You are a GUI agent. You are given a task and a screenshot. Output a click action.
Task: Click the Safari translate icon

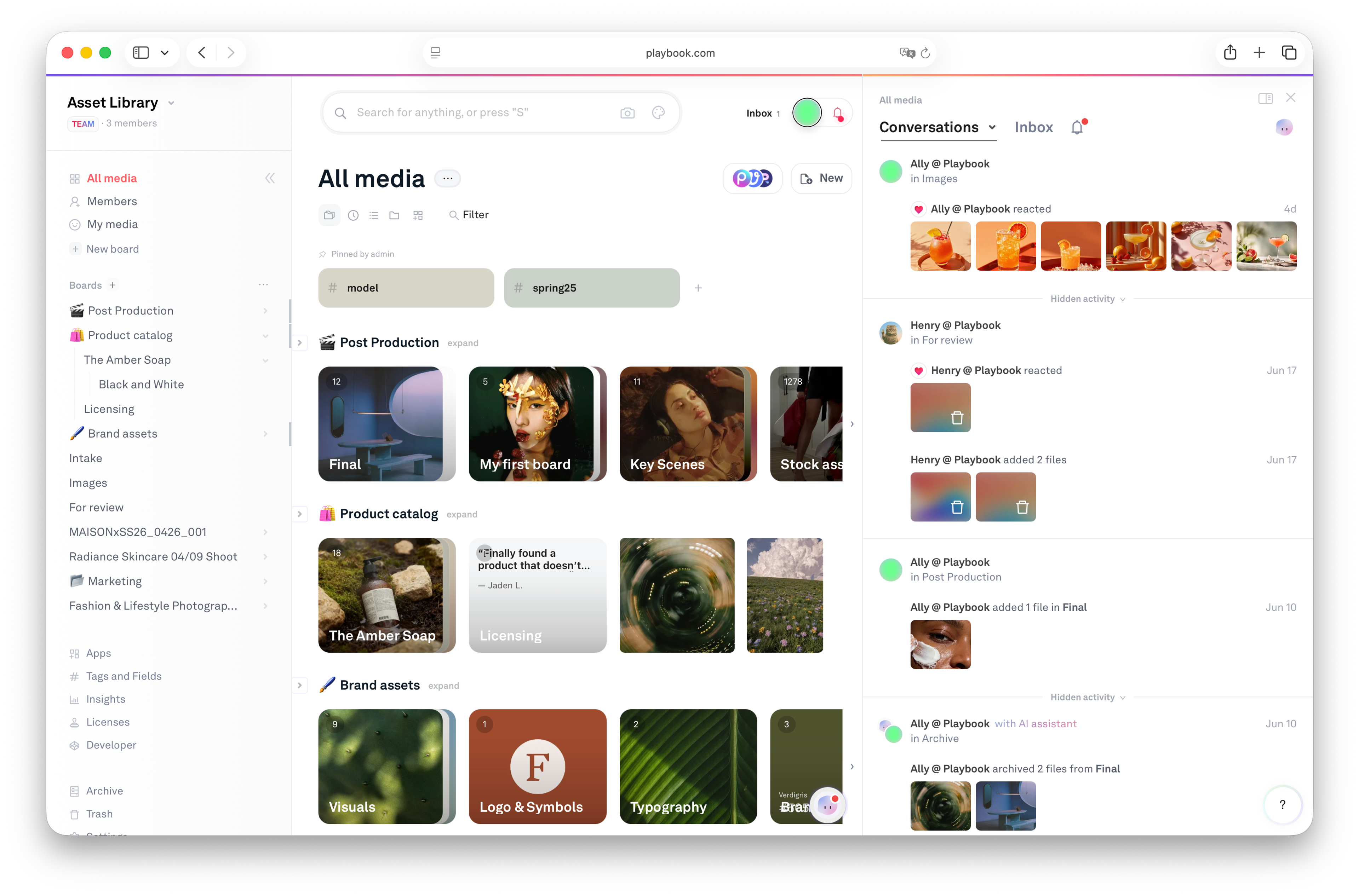(907, 53)
